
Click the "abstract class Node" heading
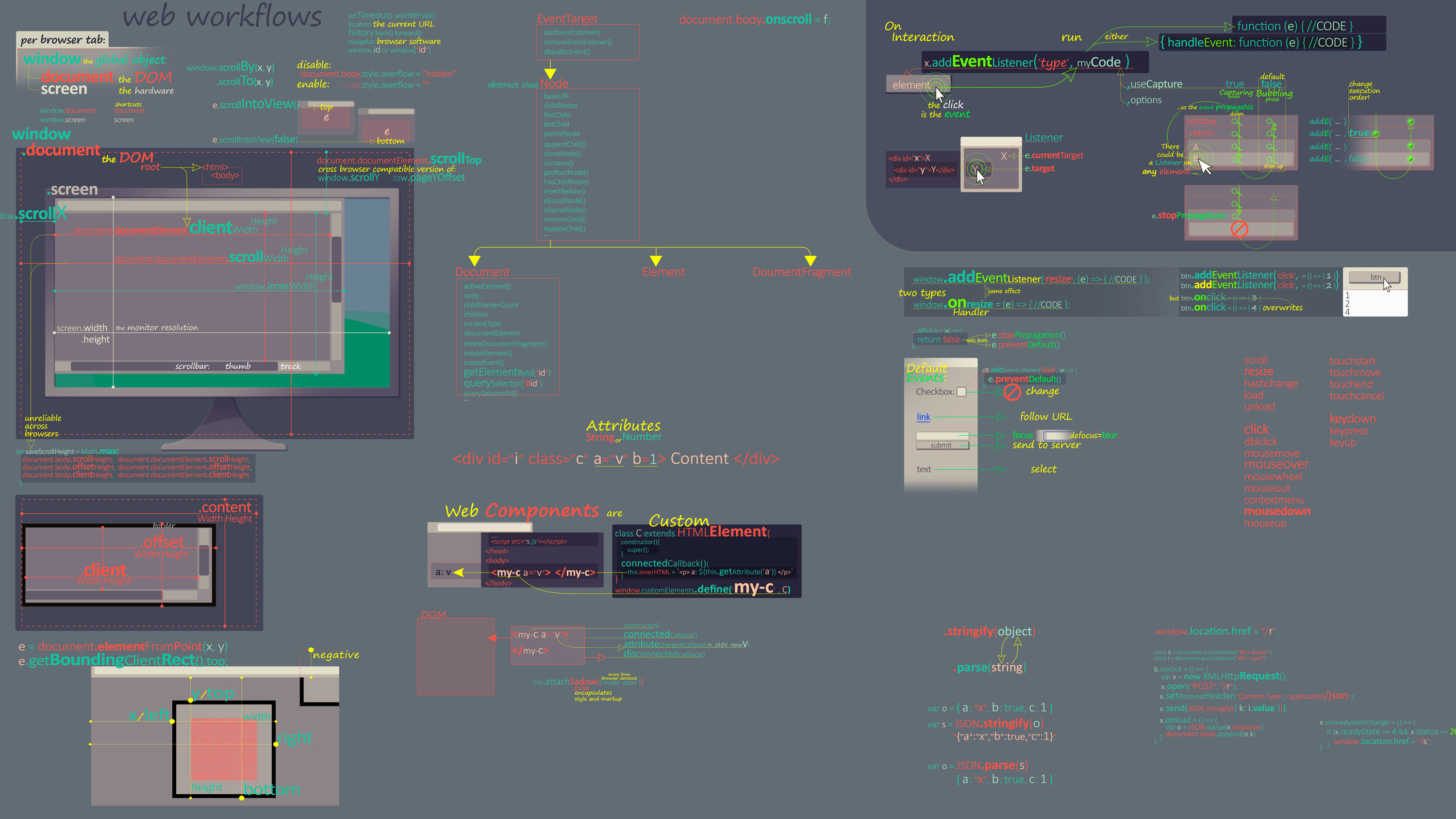click(528, 83)
